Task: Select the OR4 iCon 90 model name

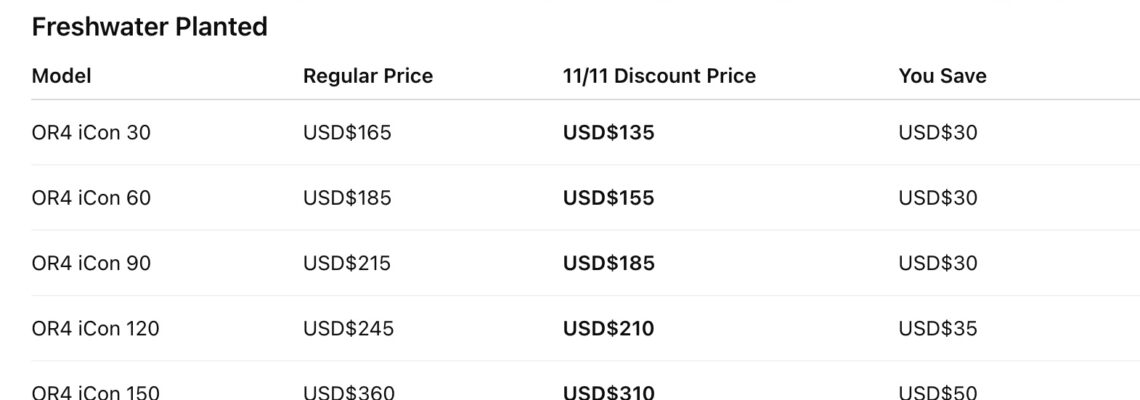Action: pos(91,263)
